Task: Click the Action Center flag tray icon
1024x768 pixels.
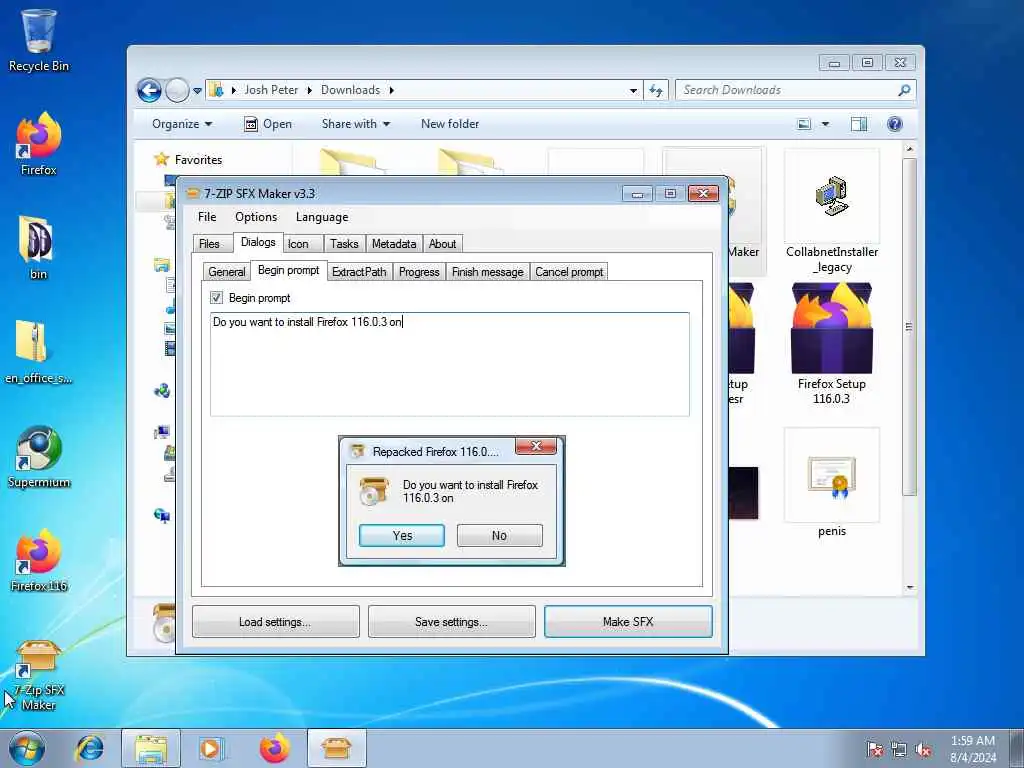Action: click(875, 750)
